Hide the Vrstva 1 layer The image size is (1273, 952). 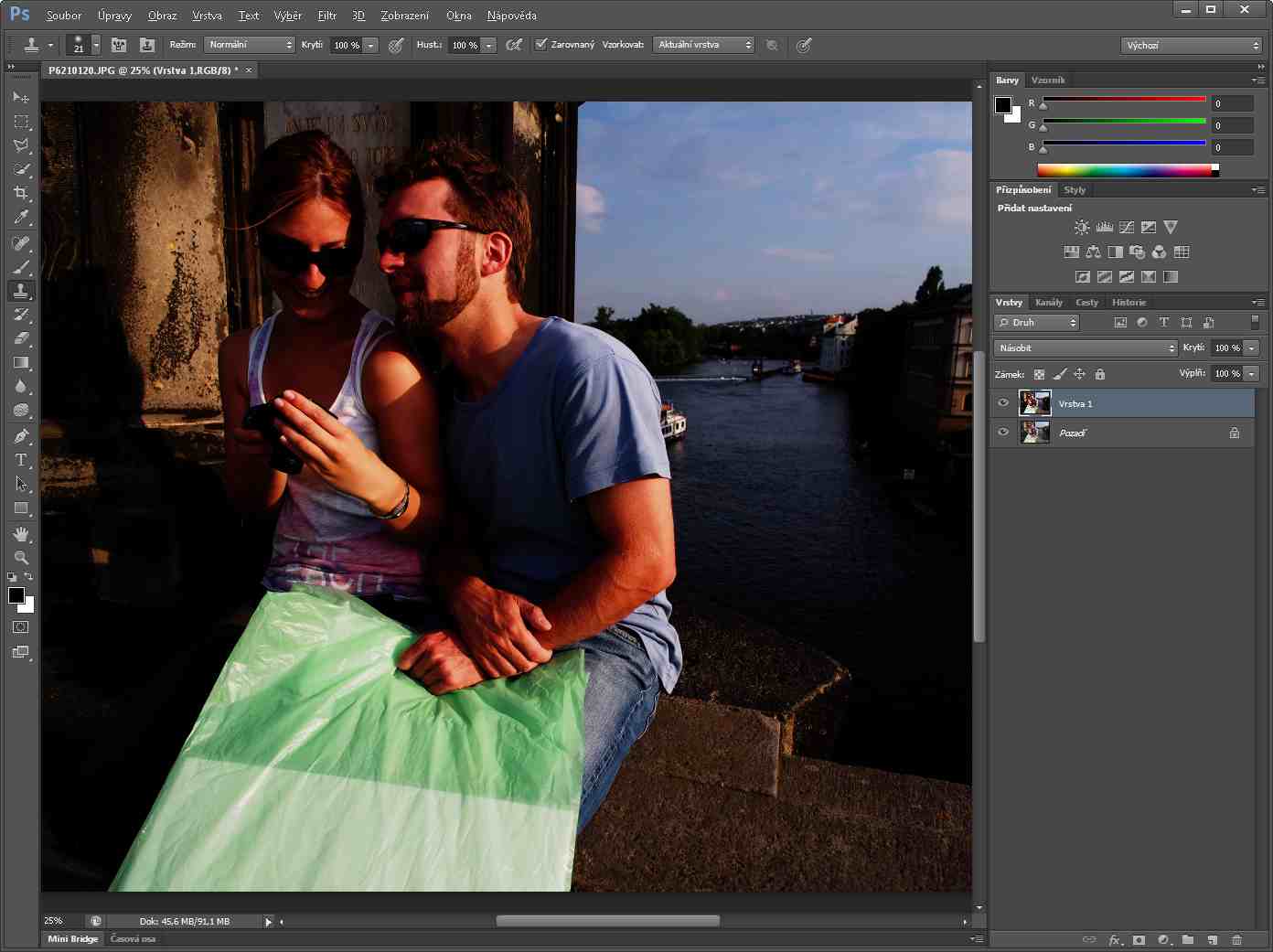pyautogui.click(x=1003, y=403)
